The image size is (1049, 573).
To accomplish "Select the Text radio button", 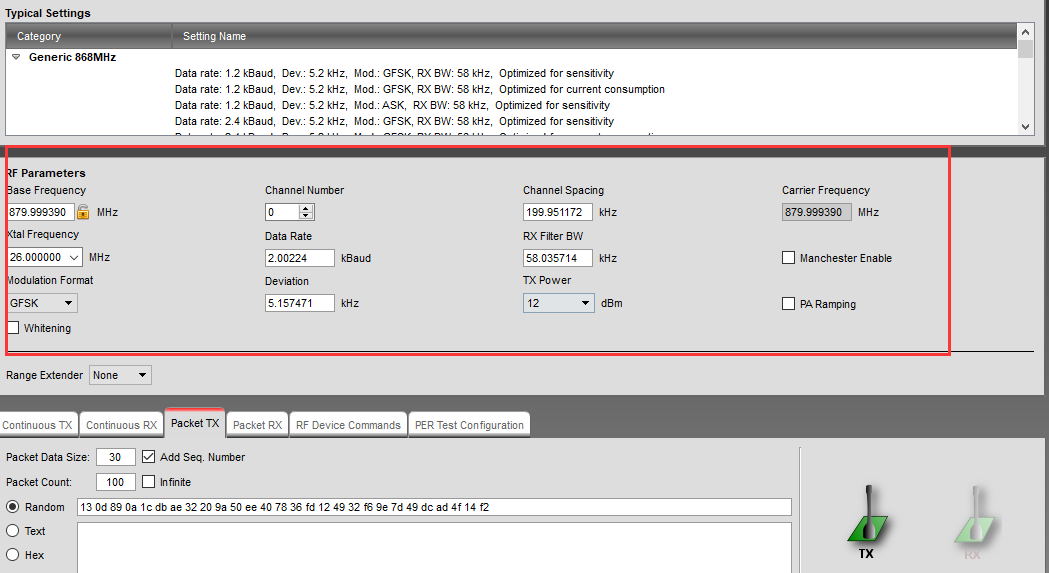I will [13, 531].
